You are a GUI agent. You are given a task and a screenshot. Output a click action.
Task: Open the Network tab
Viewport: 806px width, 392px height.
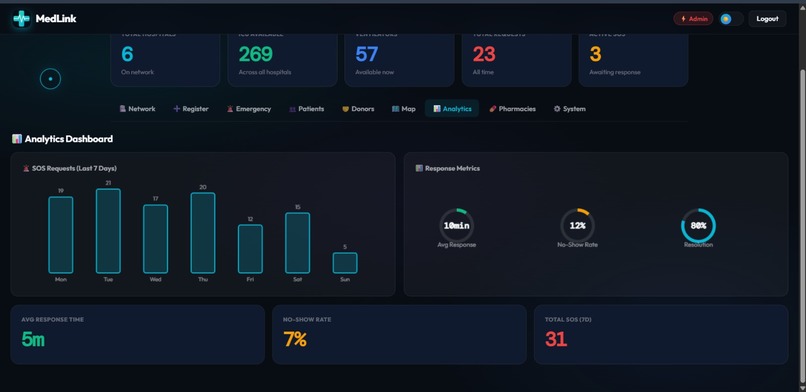click(137, 109)
